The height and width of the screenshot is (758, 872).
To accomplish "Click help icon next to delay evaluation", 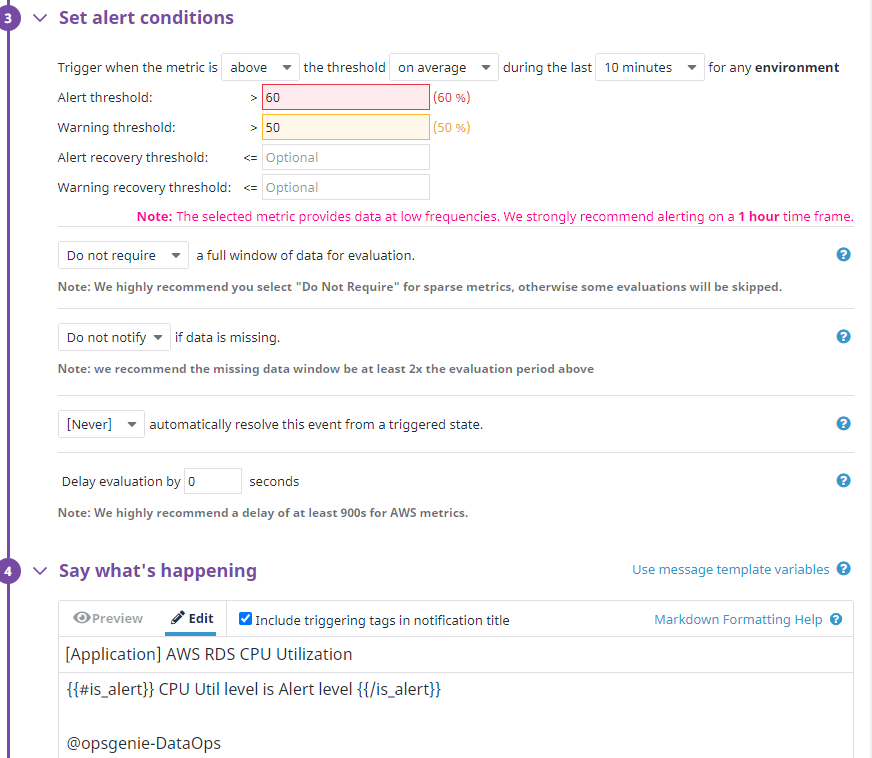I will (843, 480).
